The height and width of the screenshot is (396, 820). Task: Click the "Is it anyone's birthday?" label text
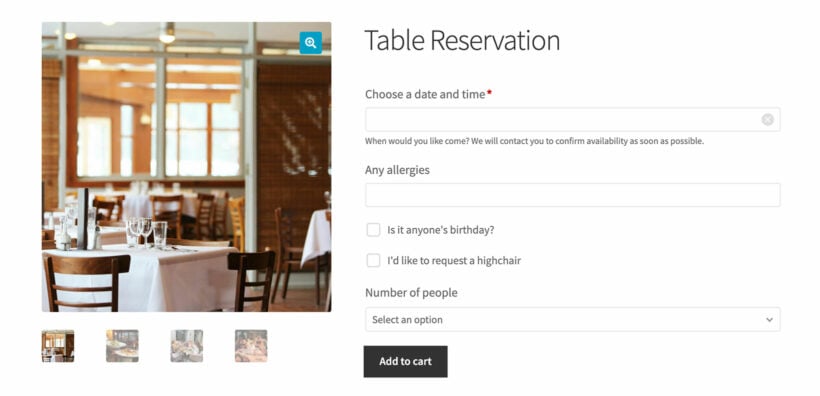(x=440, y=230)
